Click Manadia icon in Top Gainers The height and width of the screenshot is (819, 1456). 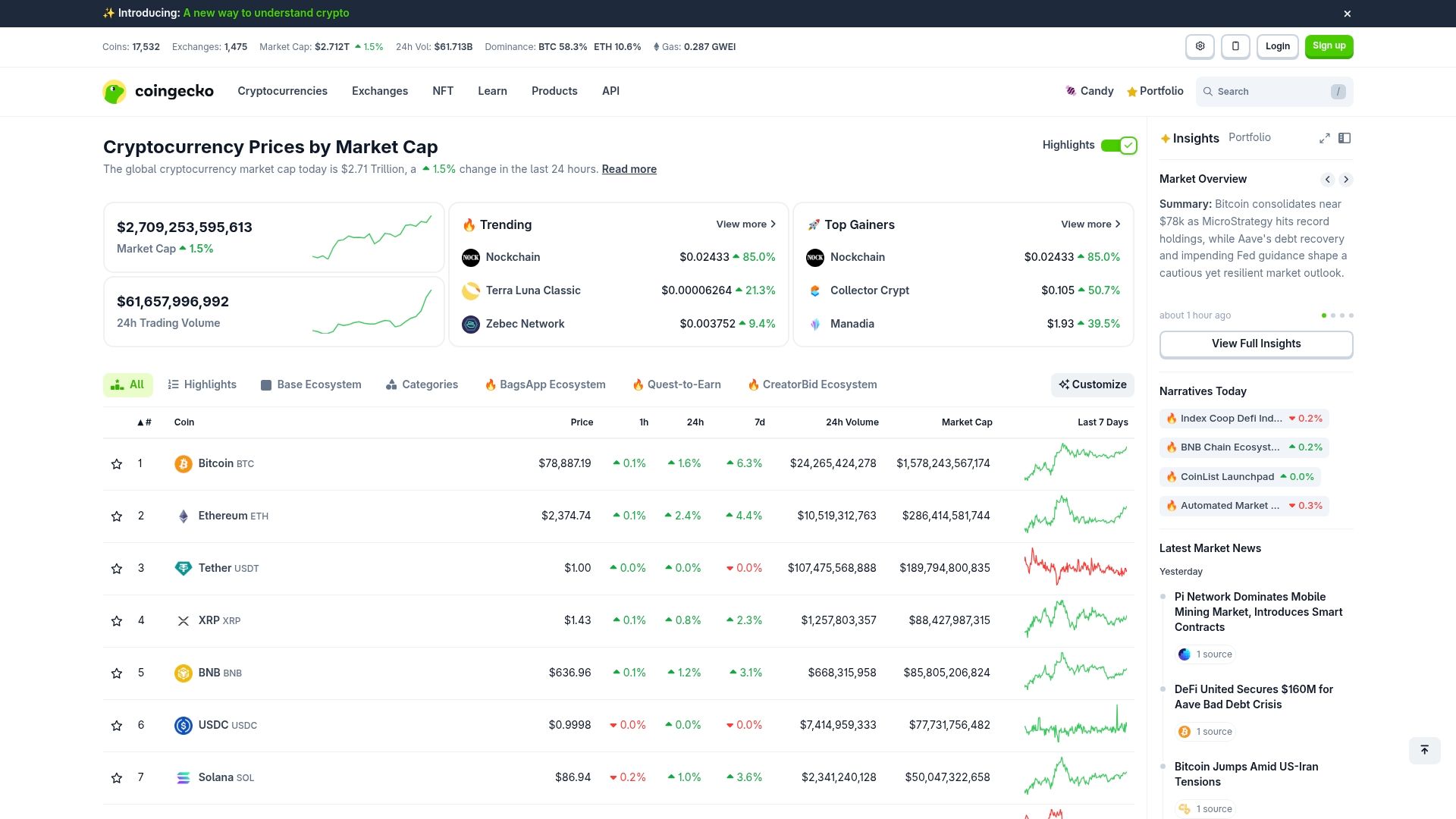815,325
